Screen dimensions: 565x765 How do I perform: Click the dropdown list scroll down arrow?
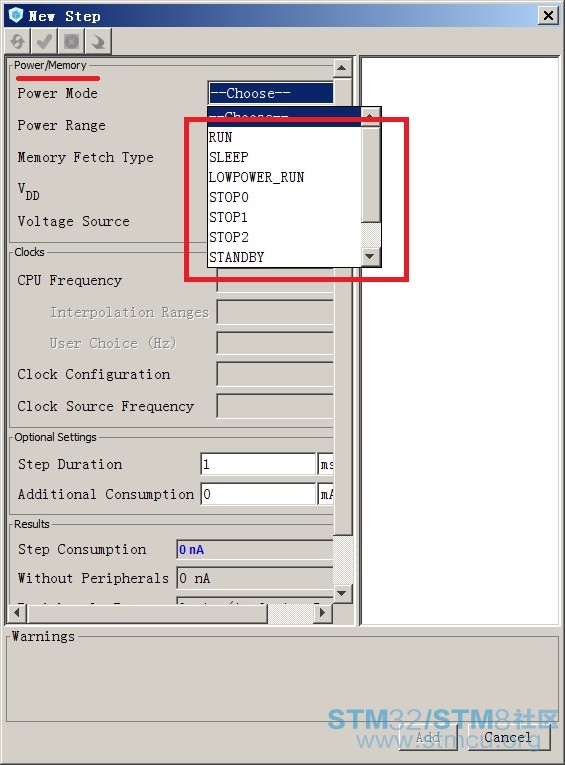[x=371, y=256]
